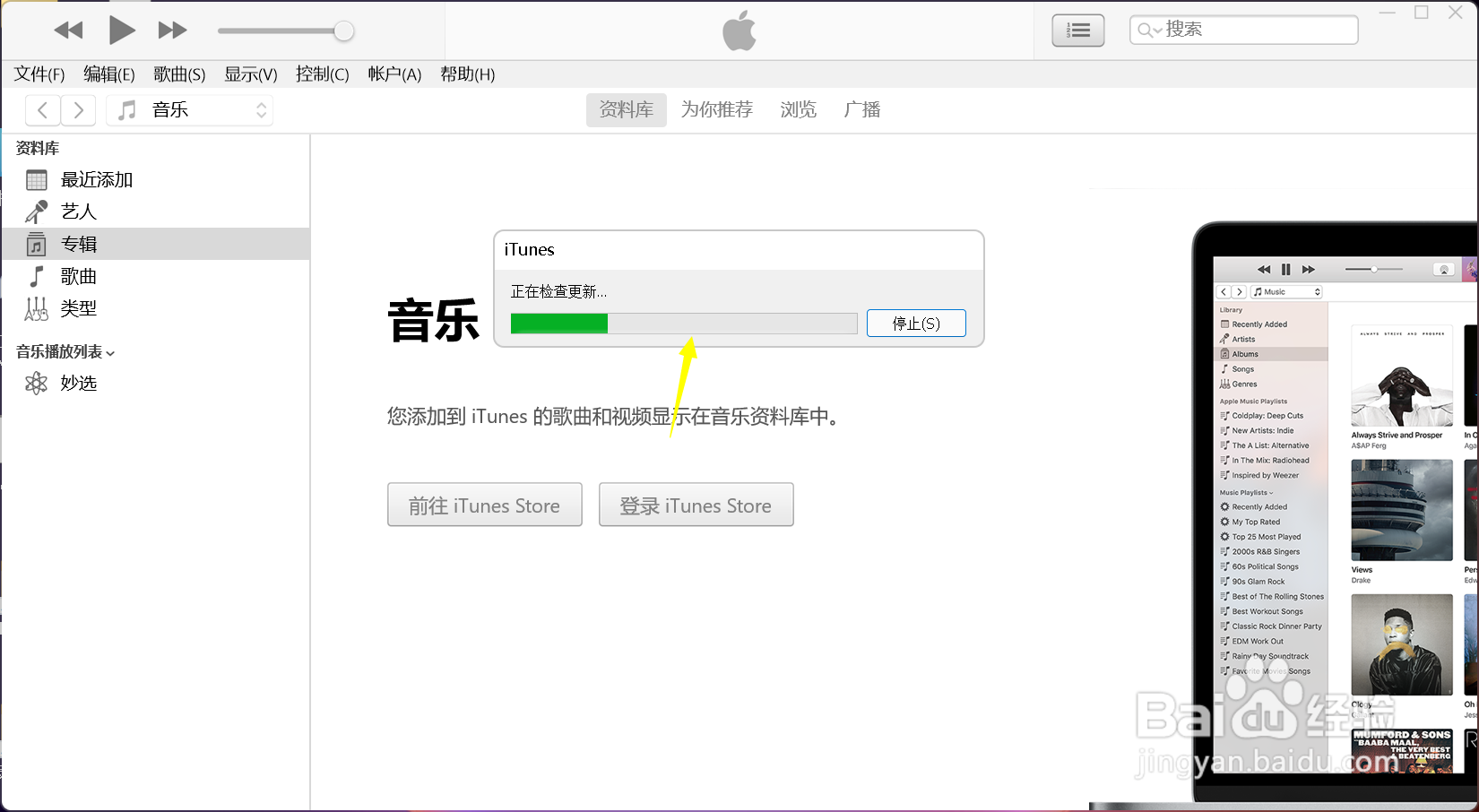Go back with the left arrow button

pyautogui.click(x=43, y=110)
